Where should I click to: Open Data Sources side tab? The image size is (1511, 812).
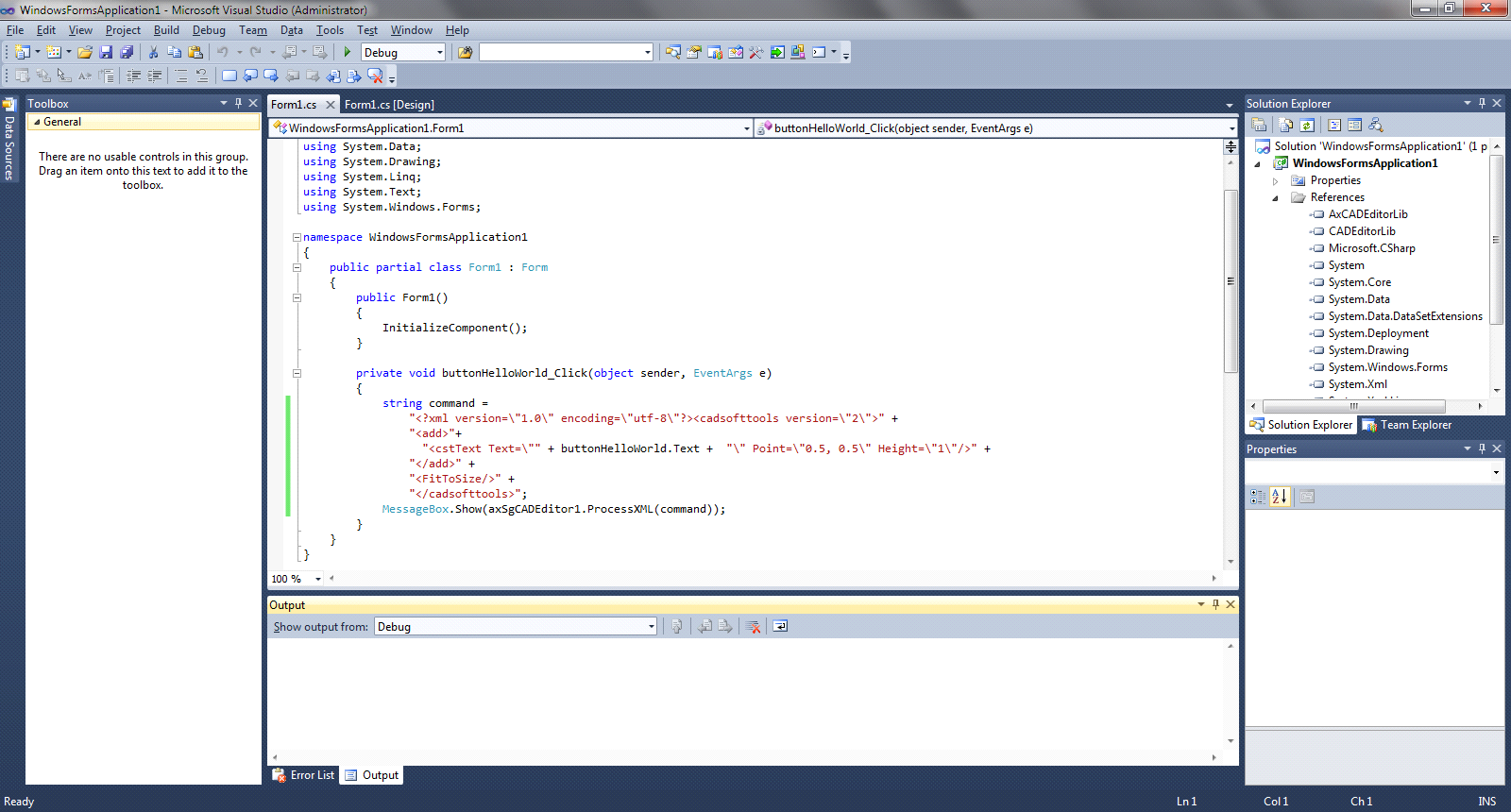(8, 140)
